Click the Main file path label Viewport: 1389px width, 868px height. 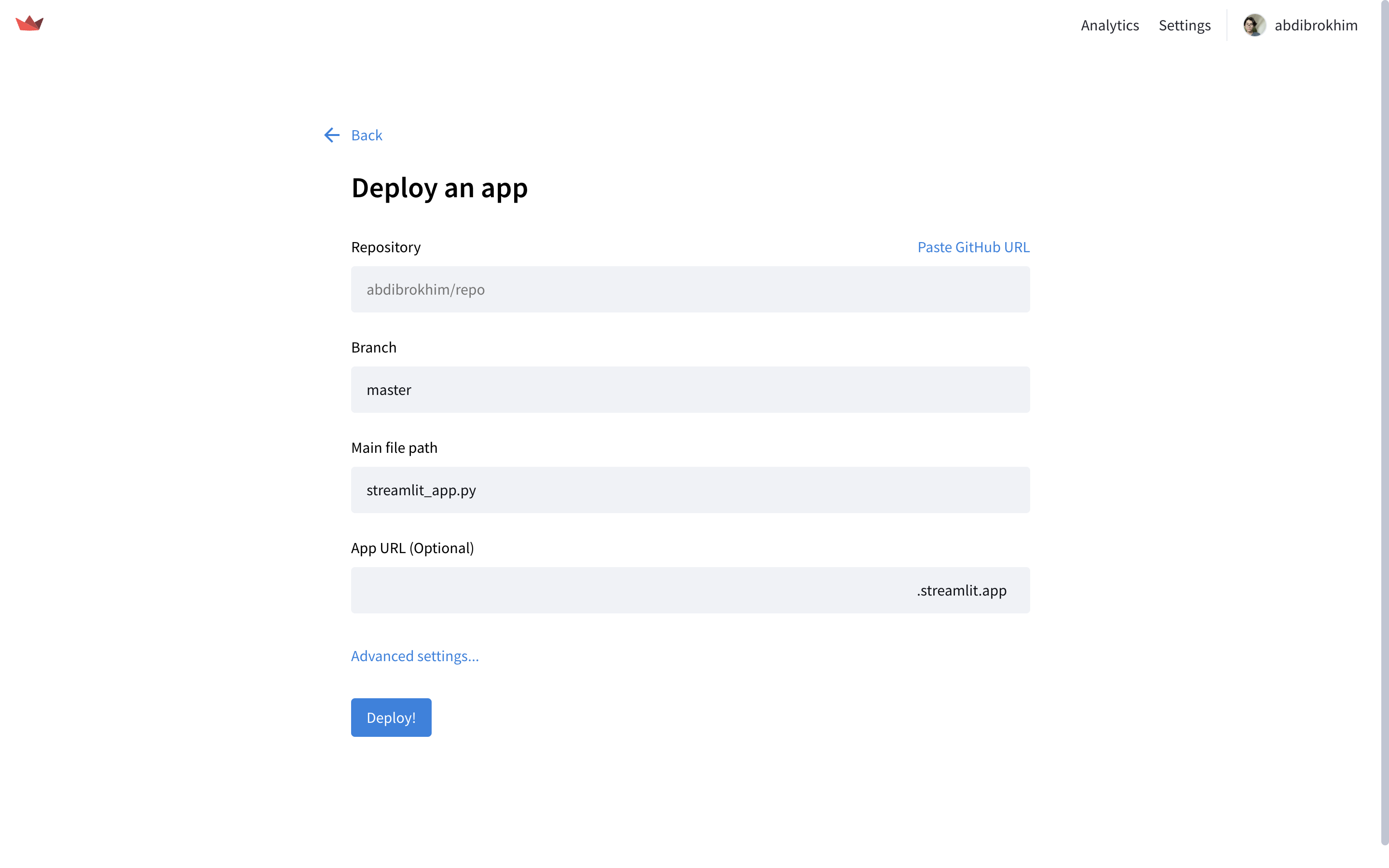tap(395, 448)
